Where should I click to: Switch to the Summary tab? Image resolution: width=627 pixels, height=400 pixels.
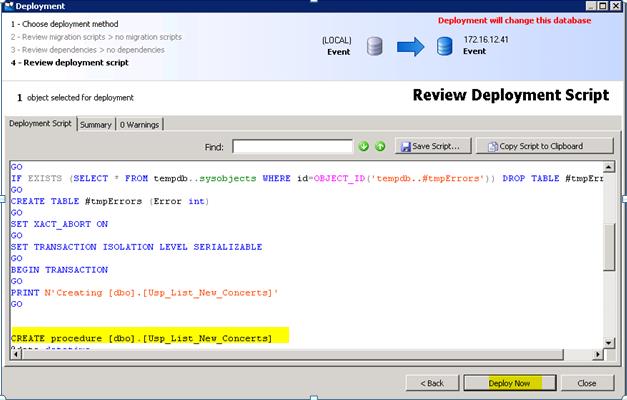96,125
